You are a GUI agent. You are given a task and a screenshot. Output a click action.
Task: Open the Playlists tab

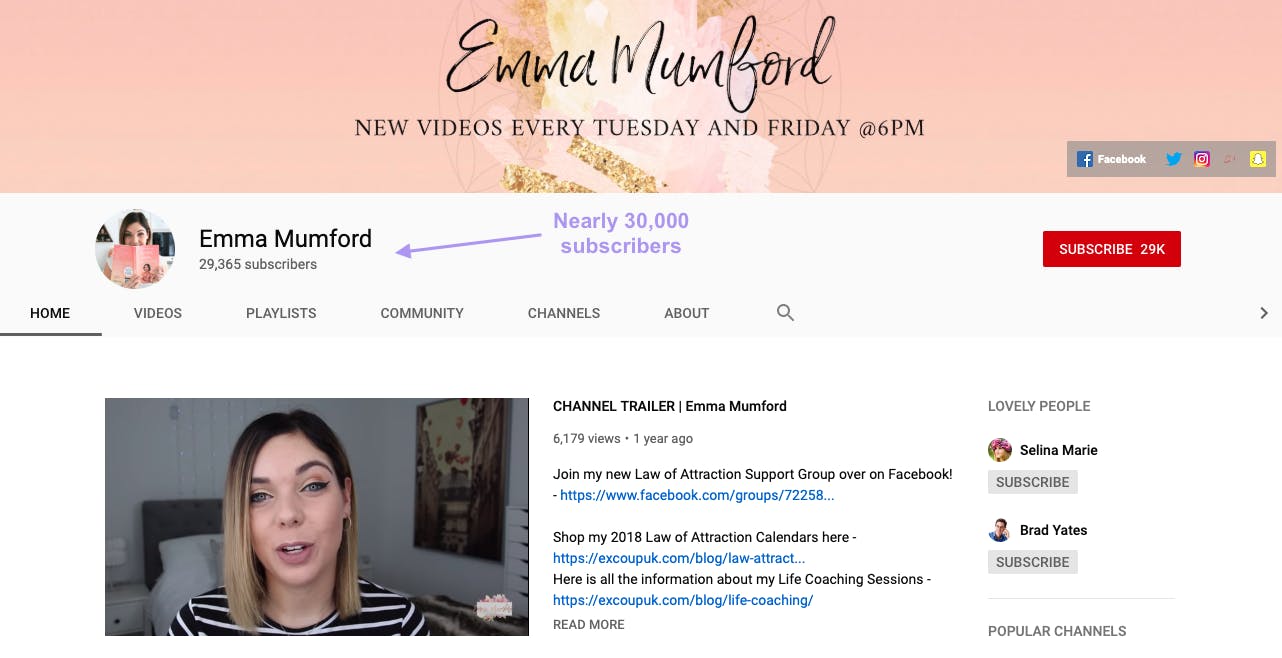(281, 313)
